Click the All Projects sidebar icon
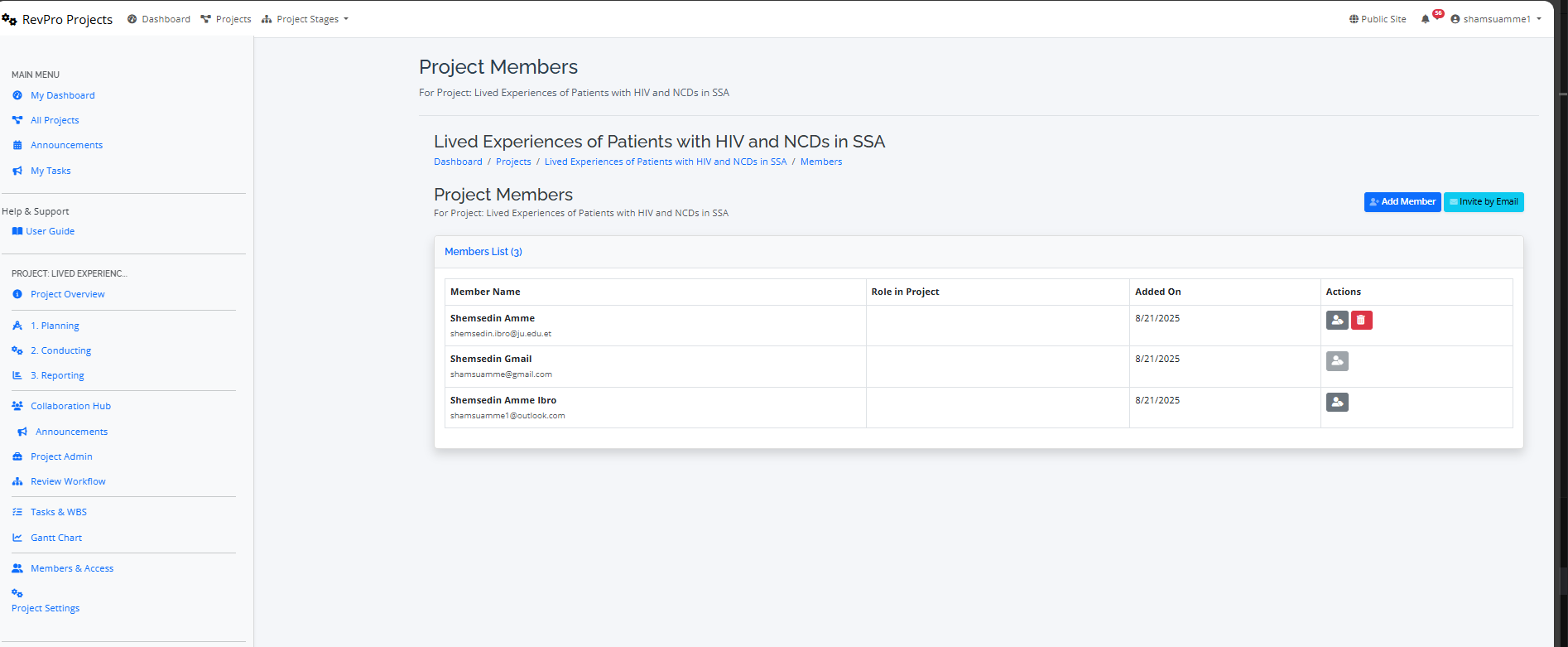This screenshot has width=1568, height=647. pyautogui.click(x=17, y=120)
